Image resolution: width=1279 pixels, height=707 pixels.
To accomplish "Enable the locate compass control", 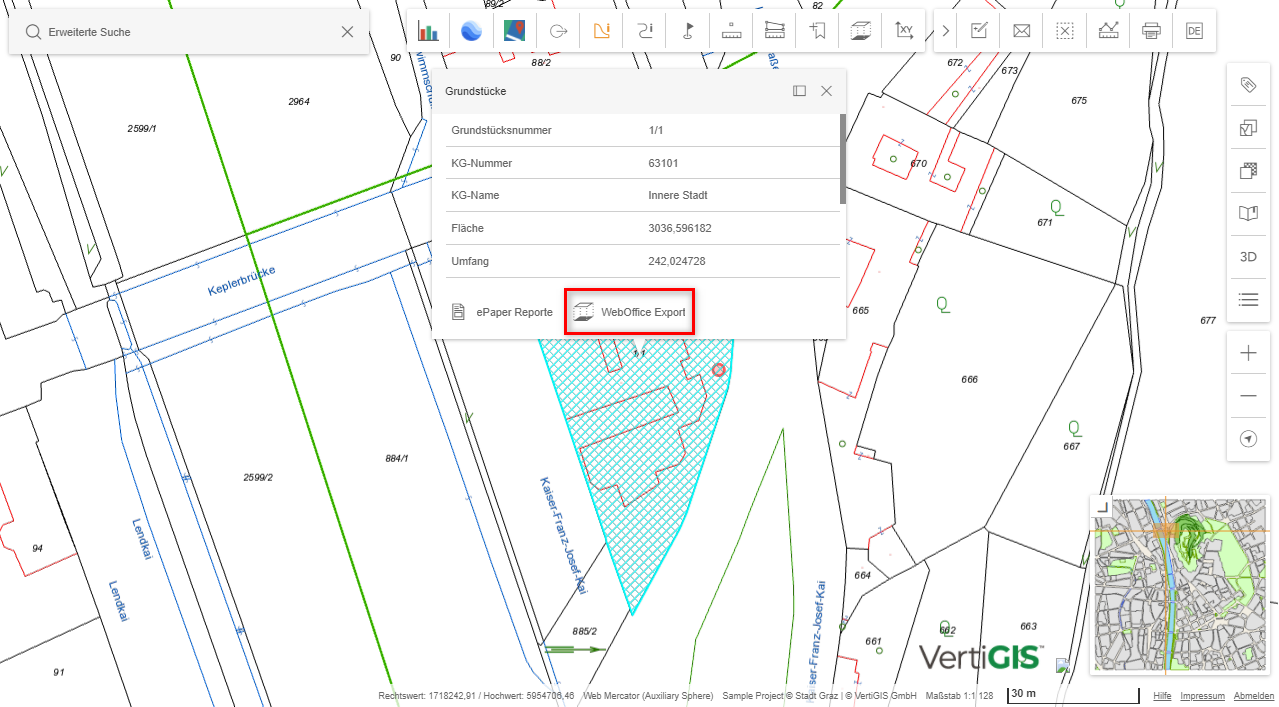I will click(1247, 438).
